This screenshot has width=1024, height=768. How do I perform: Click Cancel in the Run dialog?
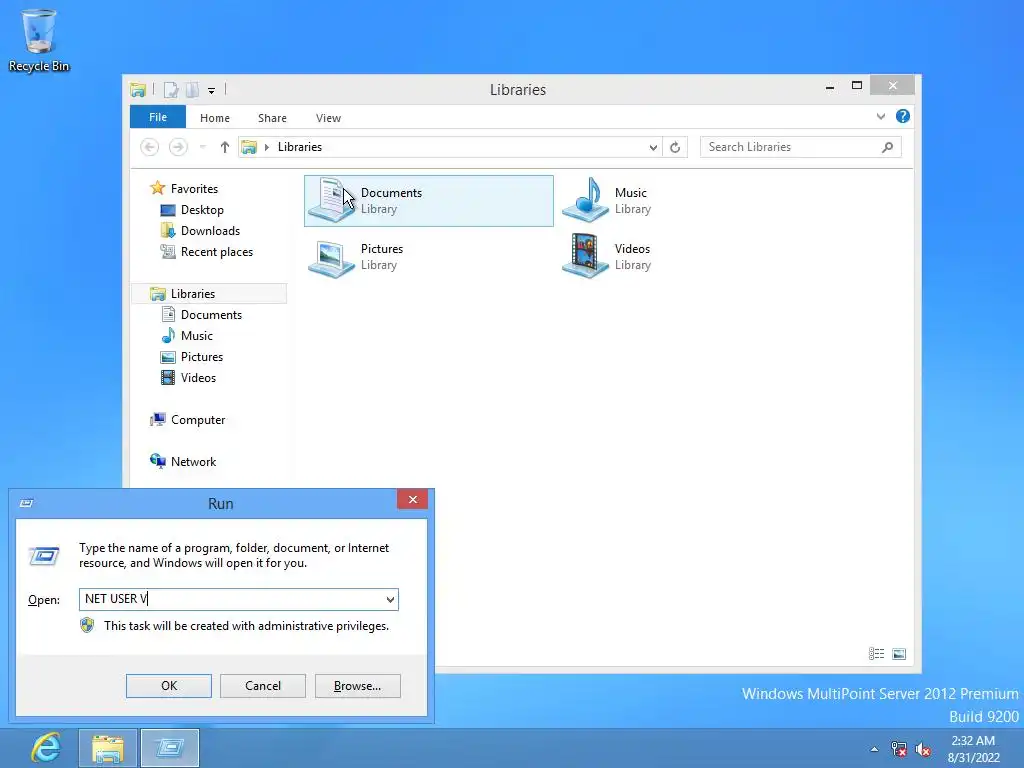[x=263, y=686]
